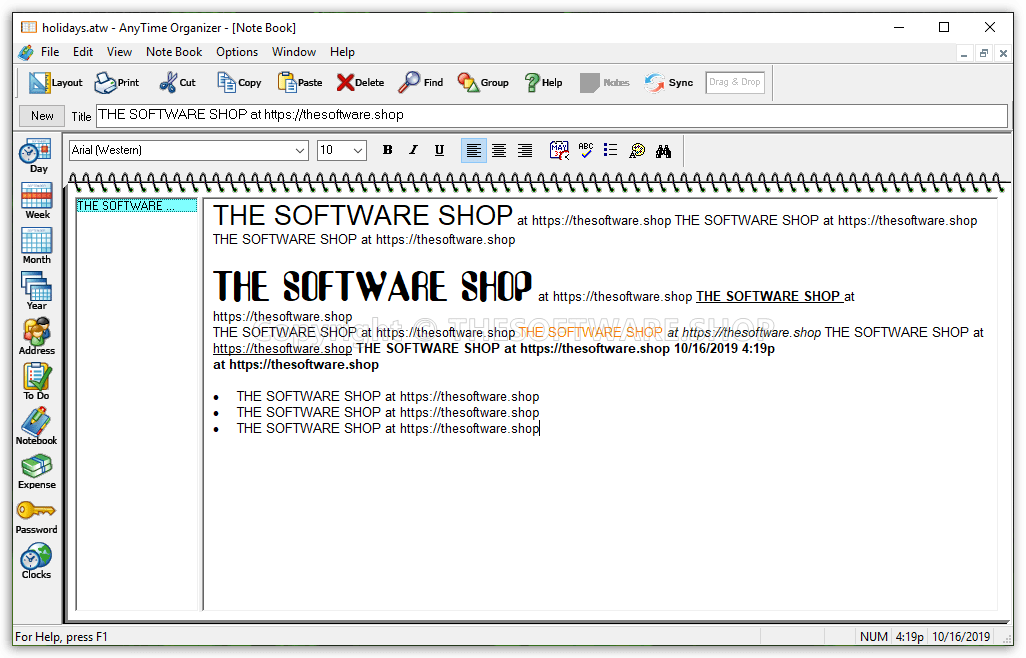Click the application icon in menu bar

point(26,52)
